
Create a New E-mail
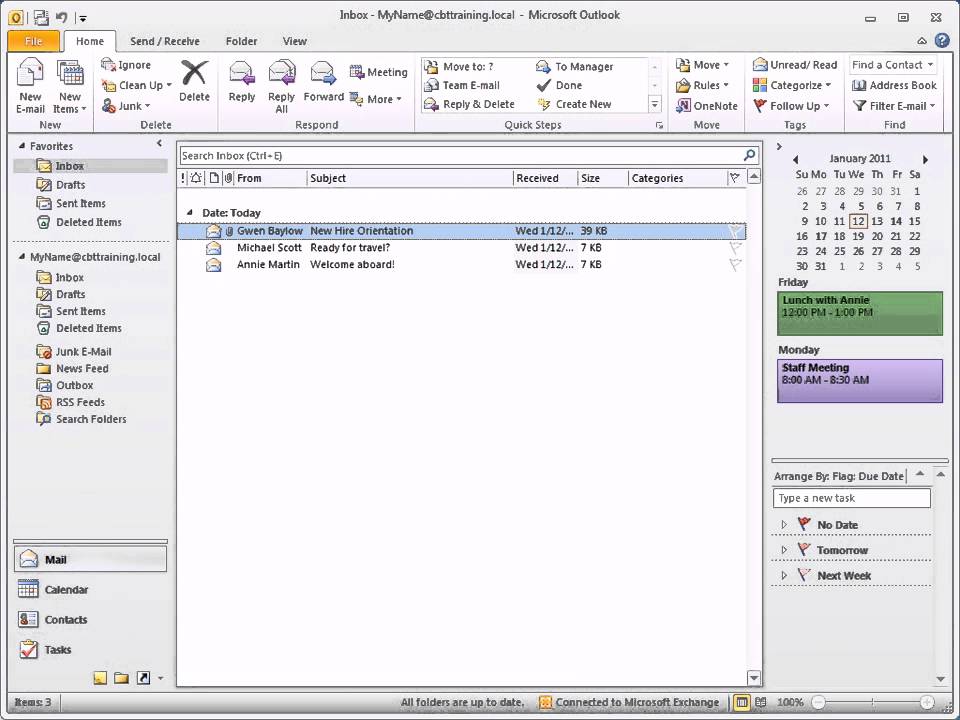pos(30,86)
